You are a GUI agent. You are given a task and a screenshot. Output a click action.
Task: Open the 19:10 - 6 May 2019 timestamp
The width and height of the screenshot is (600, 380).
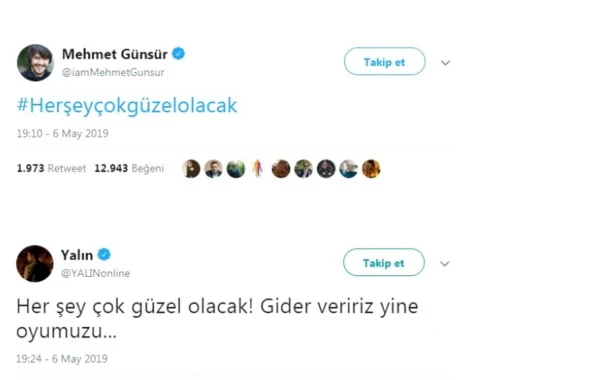[62, 134]
